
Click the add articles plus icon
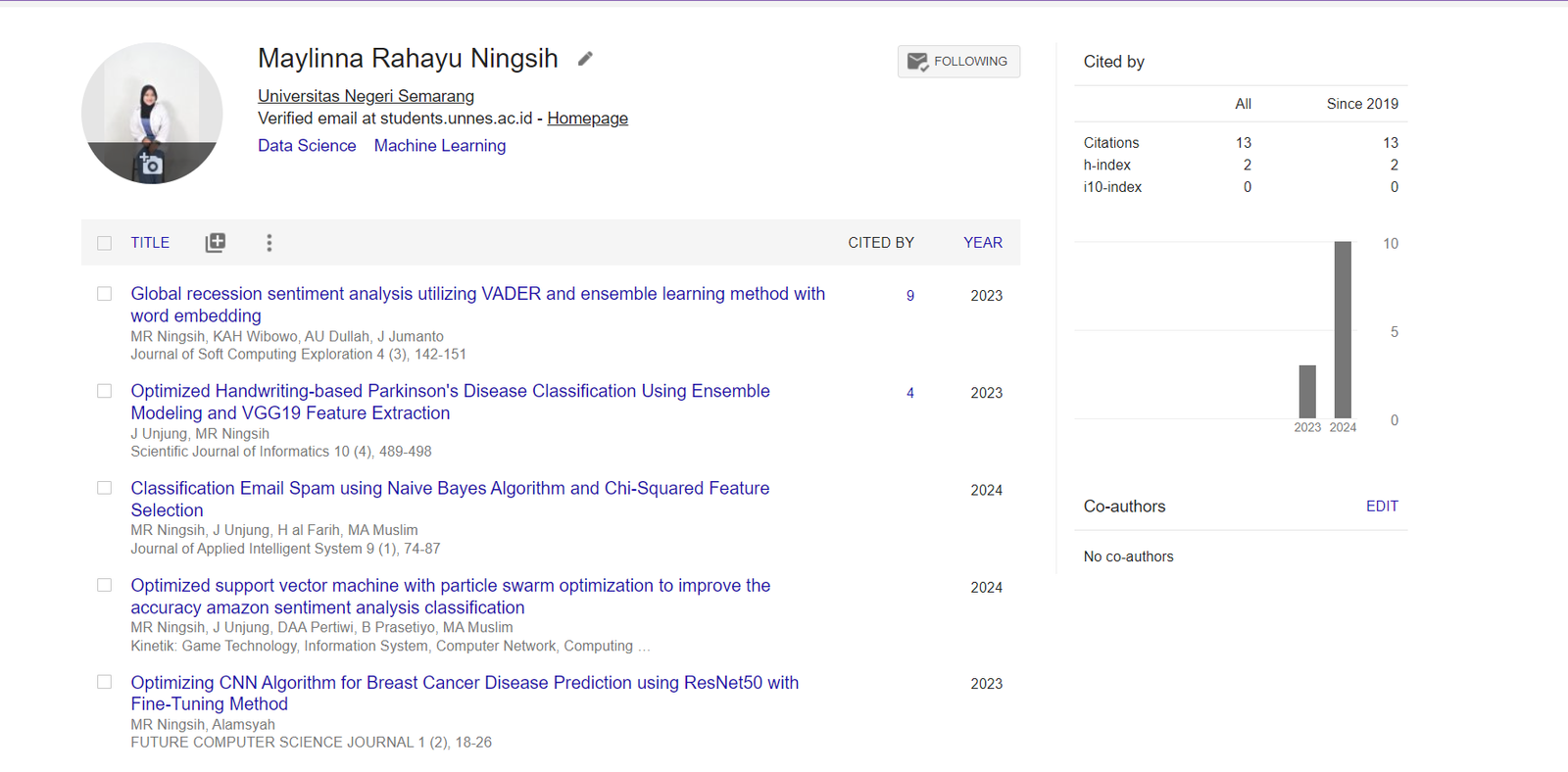[216, 243]
